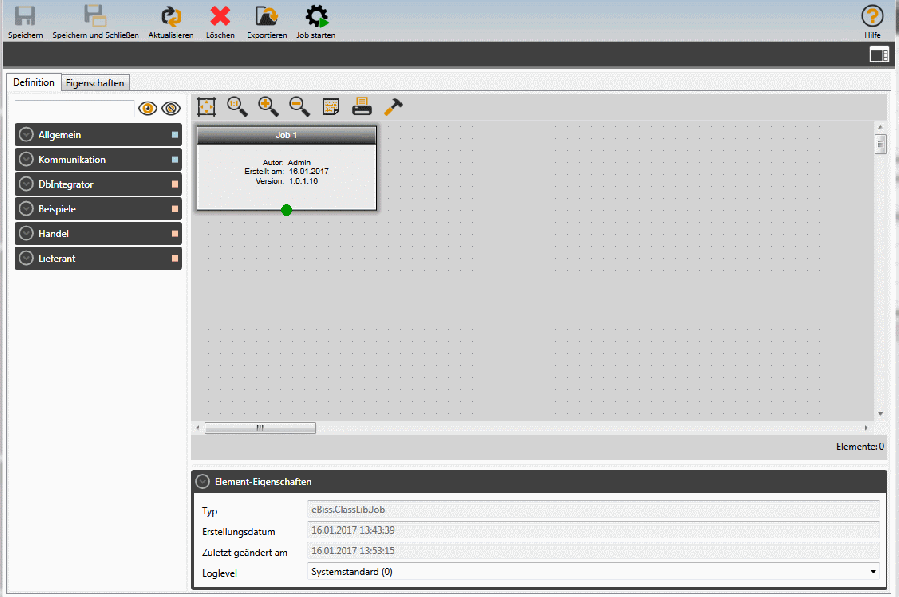This screenshot has width=899, height=597.
Task: Click the Exportieren icon
Action: (267, 16)
